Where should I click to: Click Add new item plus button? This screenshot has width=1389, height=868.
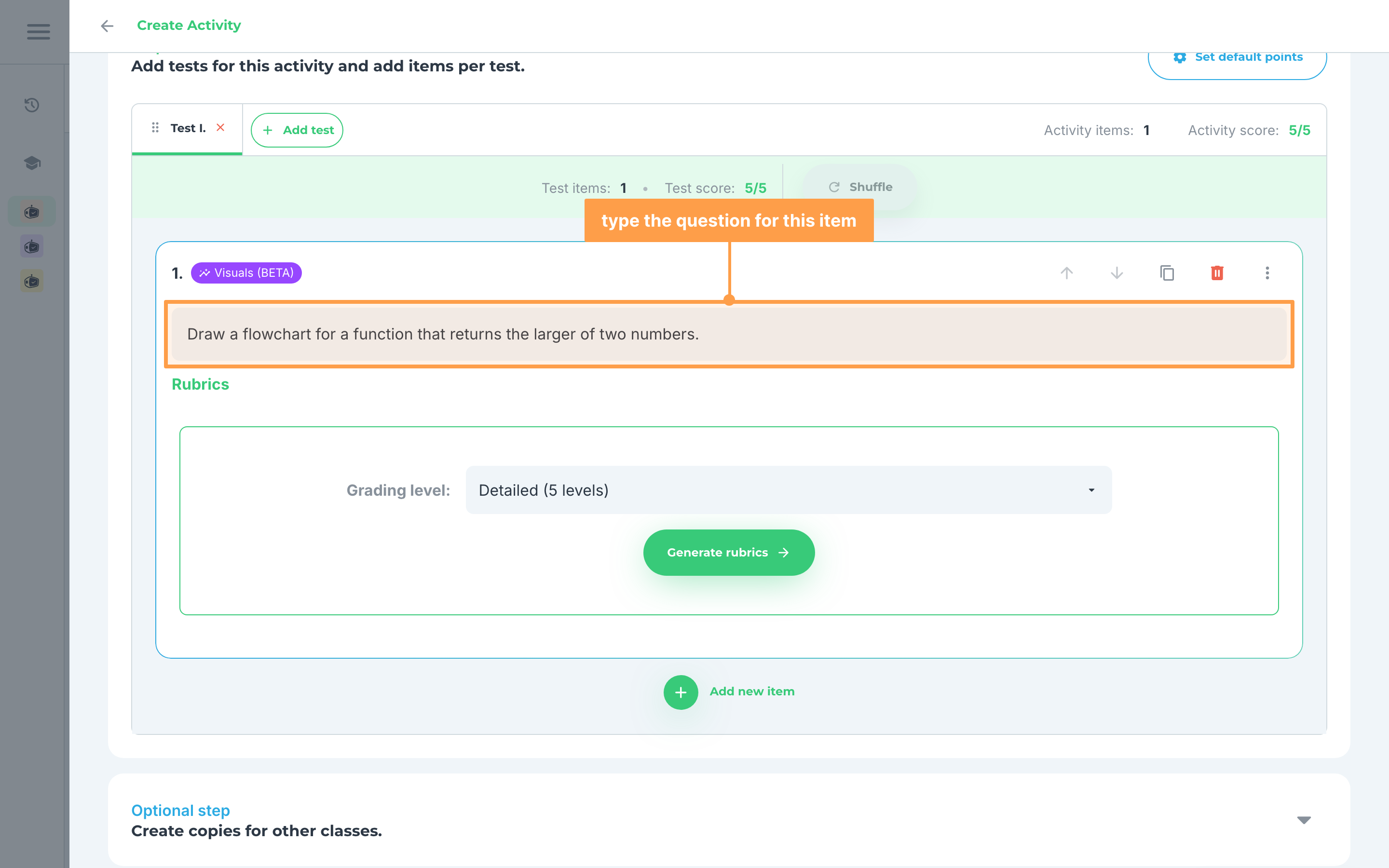(681, 692)
